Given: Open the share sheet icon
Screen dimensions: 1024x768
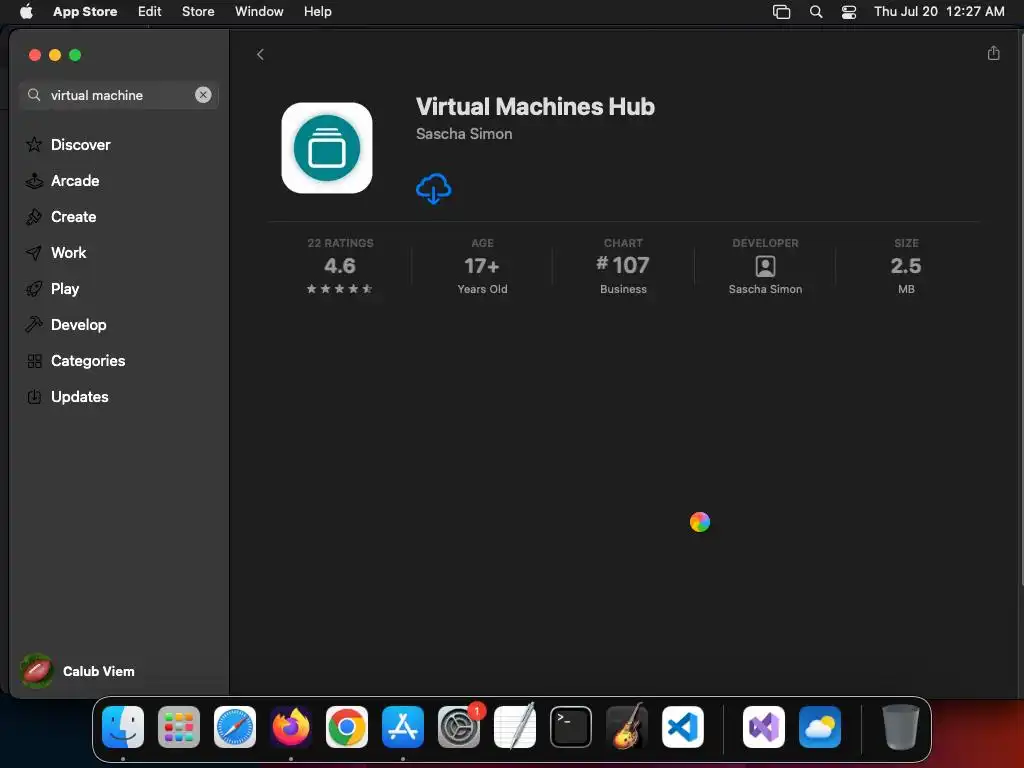Looking at the screenshot, I should 993,53.
